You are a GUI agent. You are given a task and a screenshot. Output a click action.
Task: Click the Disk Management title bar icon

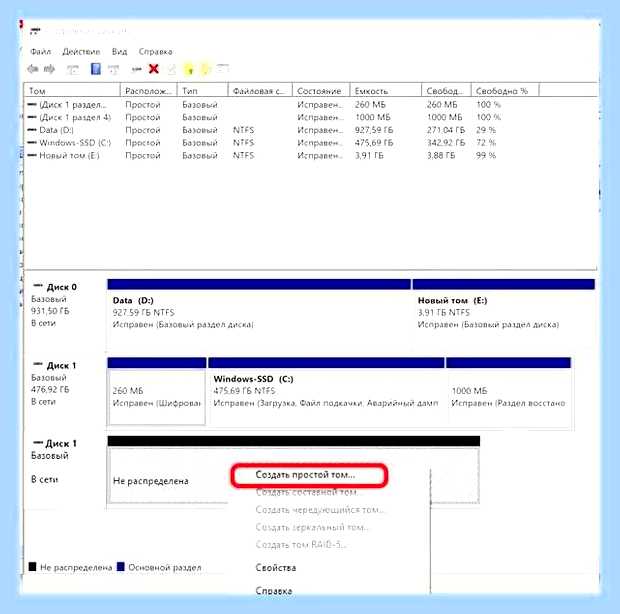(x=35, y=31)
